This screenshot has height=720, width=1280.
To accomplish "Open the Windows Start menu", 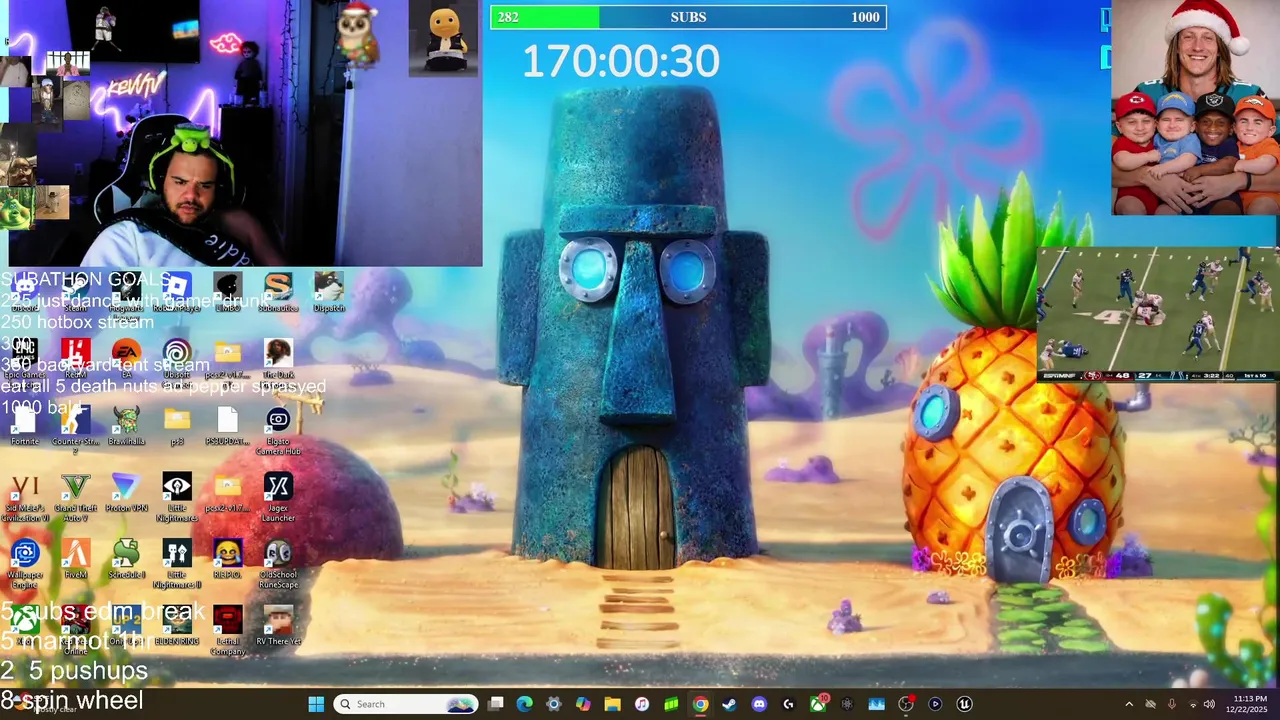I will point(316,704).
